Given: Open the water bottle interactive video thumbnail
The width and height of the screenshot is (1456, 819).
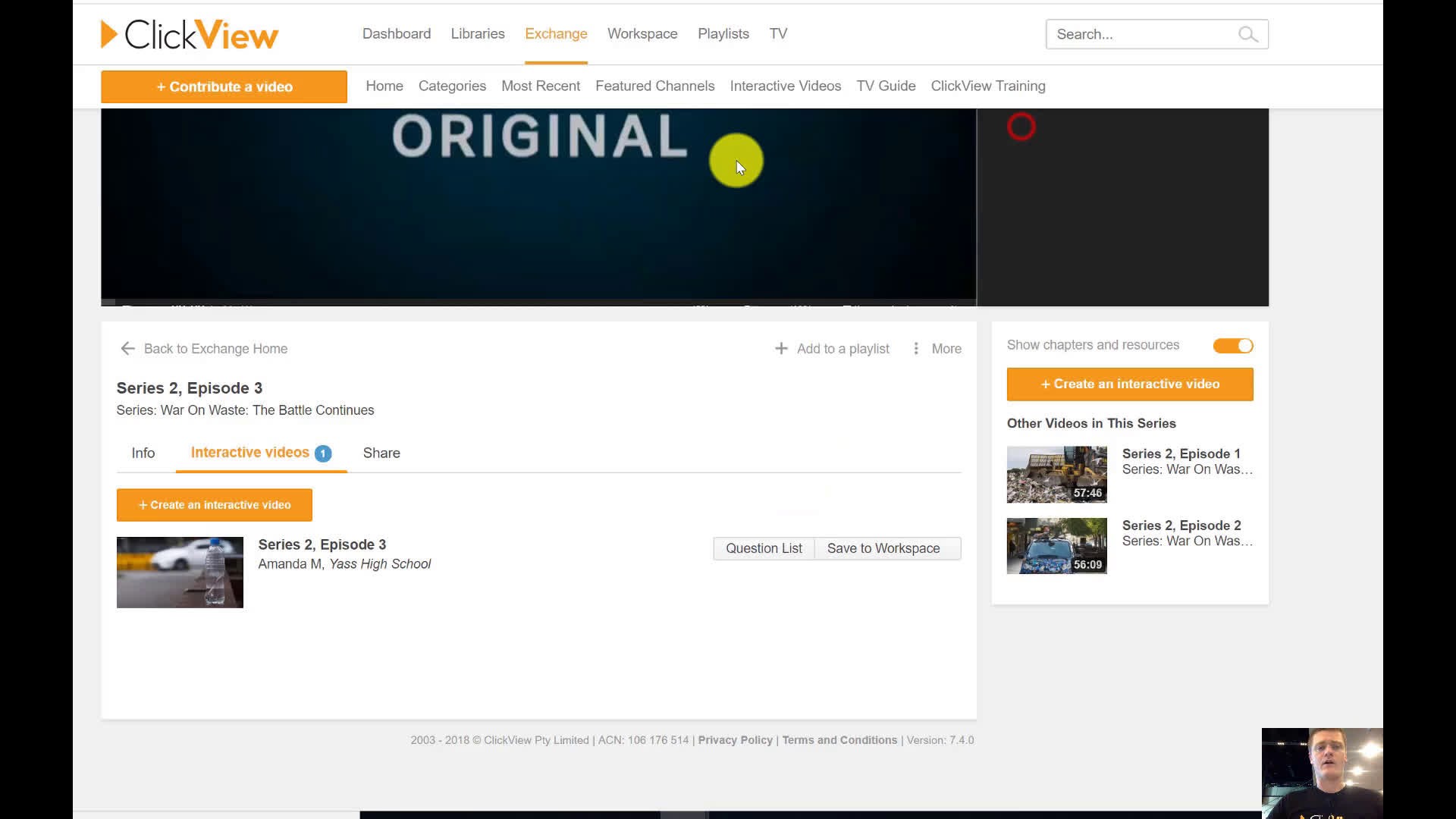Looking at the screenshot, I should pyautogui.click(x=180, y=573).
